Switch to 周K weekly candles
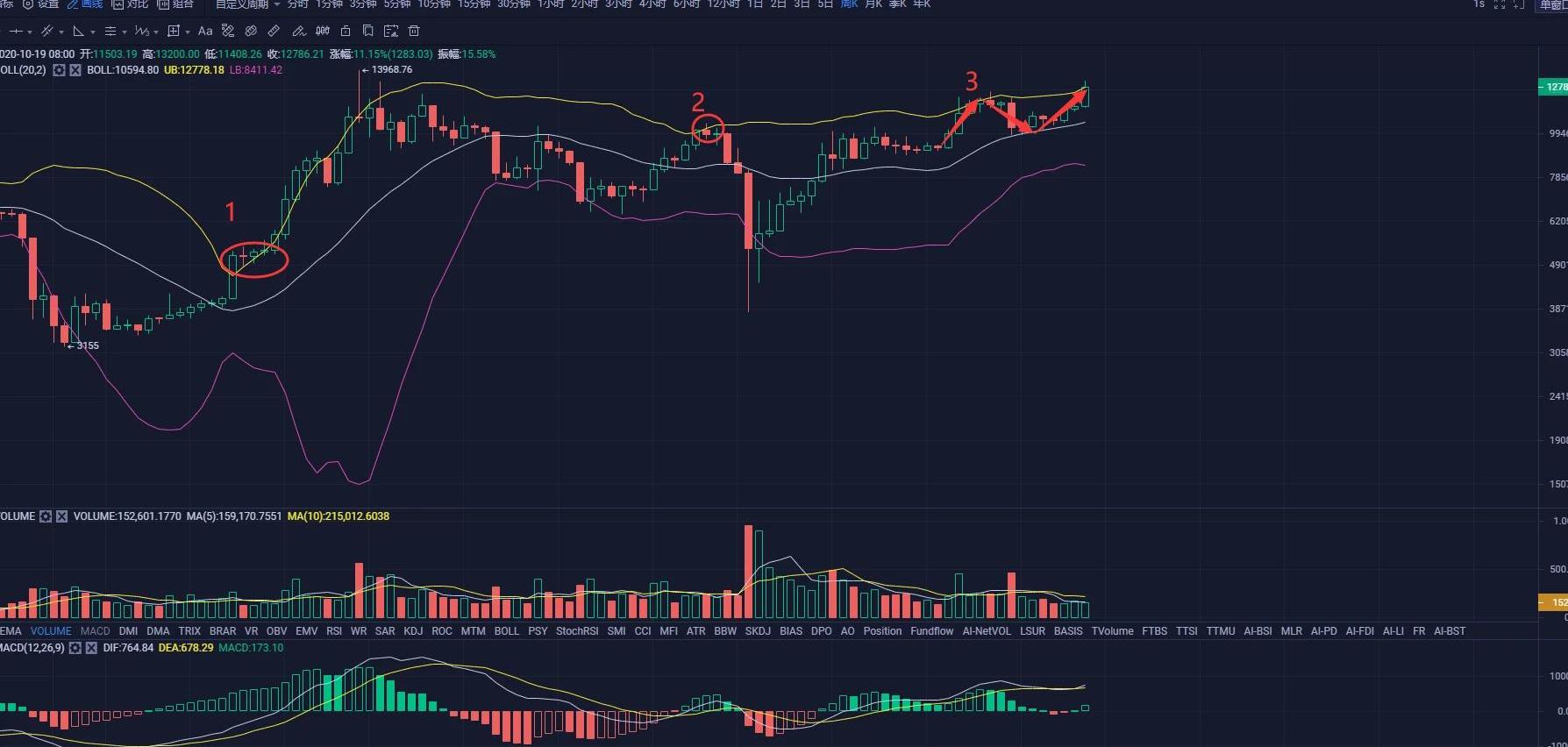 click(x=849, y=4)
